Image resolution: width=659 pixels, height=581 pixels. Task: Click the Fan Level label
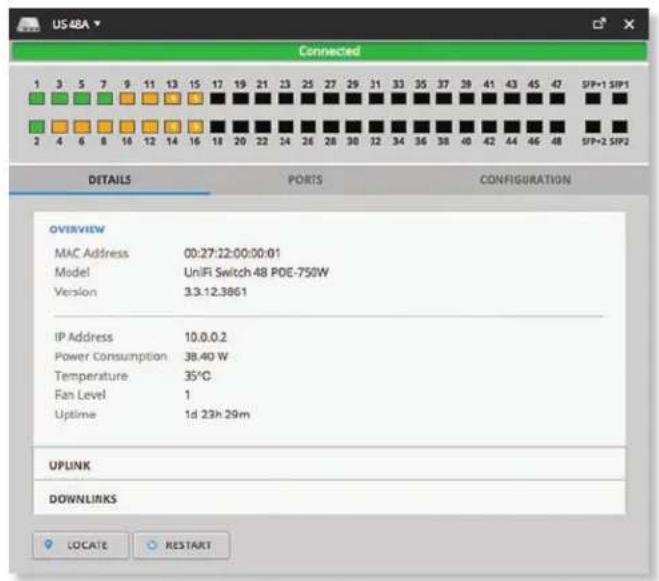point(80,395)
